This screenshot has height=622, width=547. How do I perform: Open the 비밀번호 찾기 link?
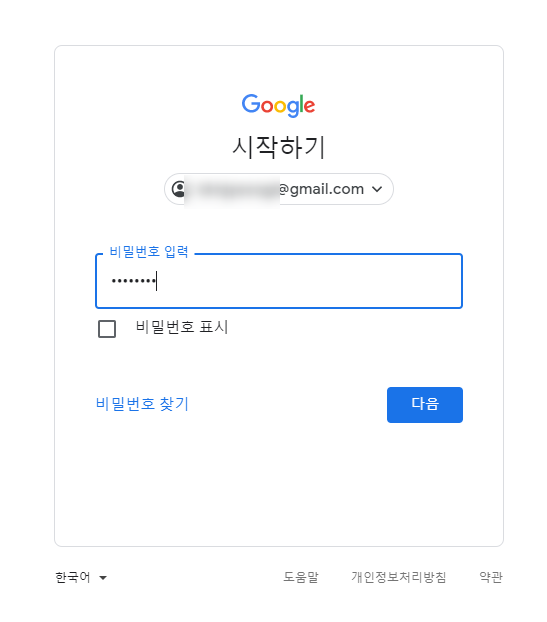[142, 404]
